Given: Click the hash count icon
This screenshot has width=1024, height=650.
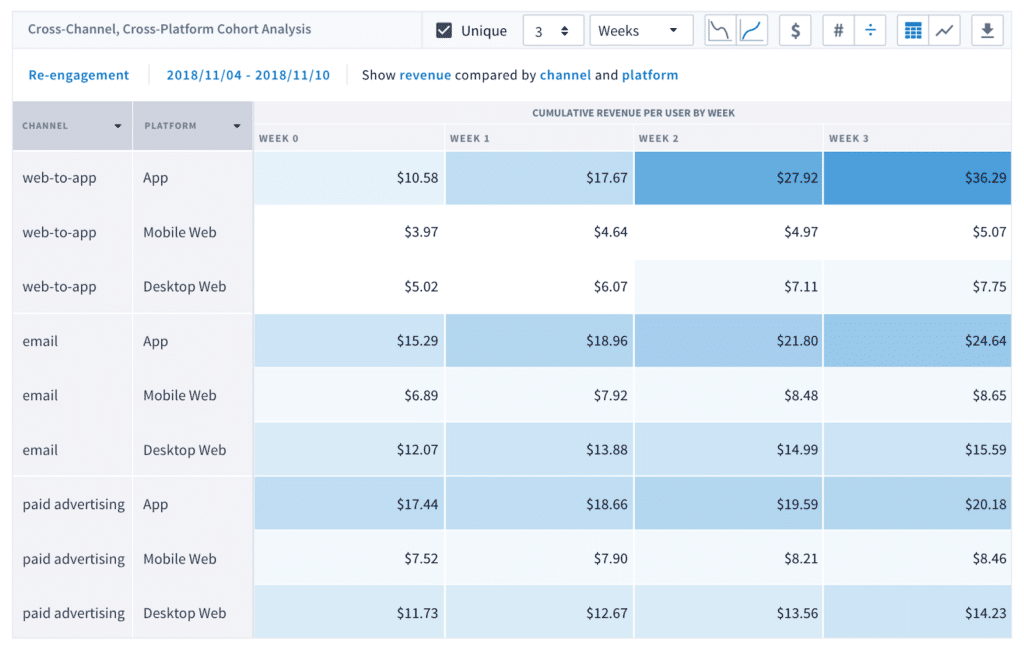Looking at the screenshot, I should tap(838, 31).
